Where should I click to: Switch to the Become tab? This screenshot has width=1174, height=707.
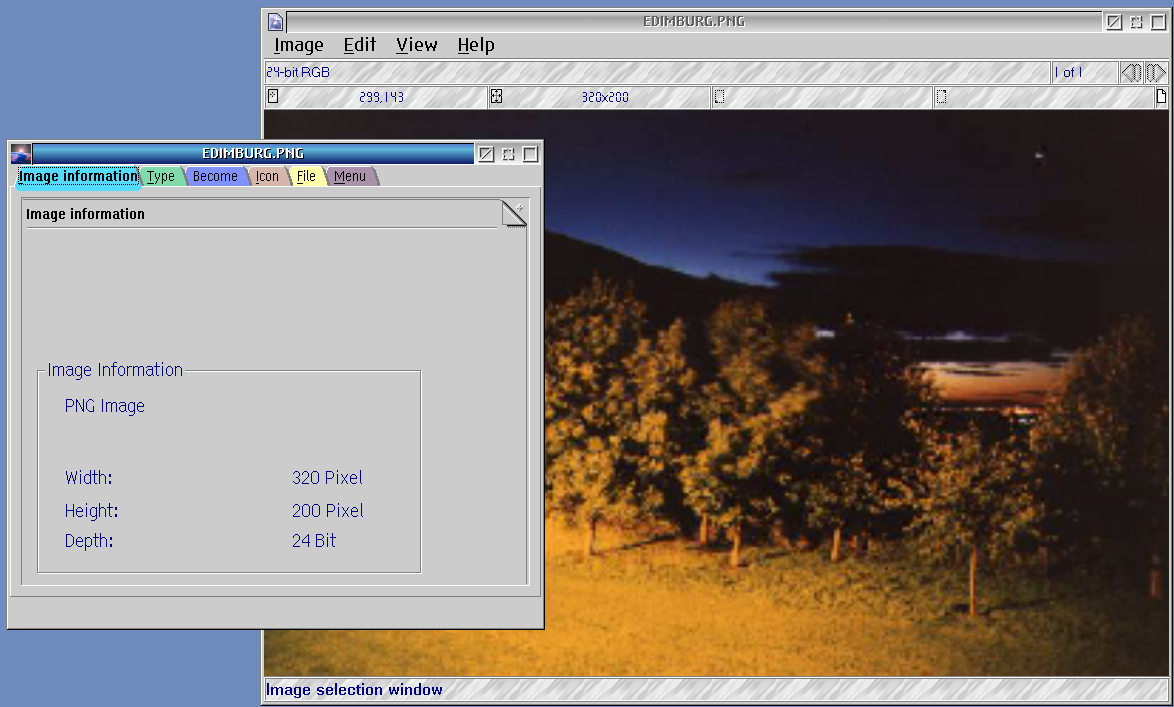point(215,177)
